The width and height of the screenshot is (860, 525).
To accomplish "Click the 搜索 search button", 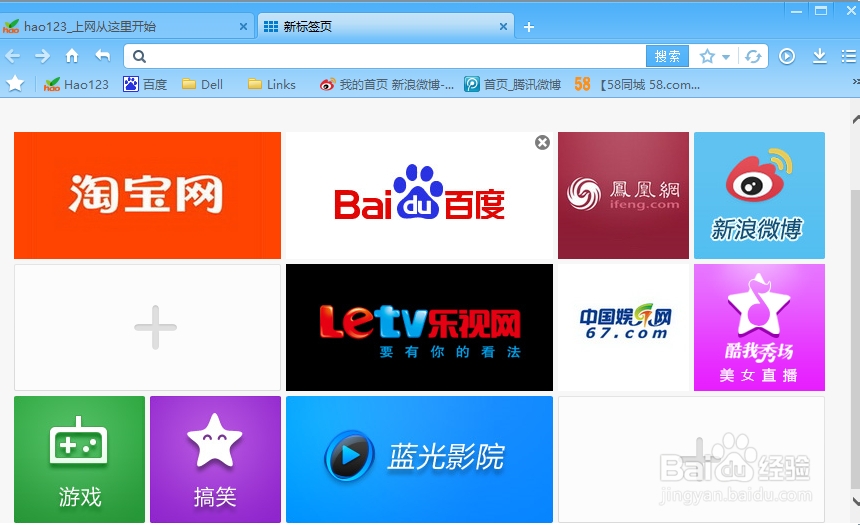I will pos(667,56).
